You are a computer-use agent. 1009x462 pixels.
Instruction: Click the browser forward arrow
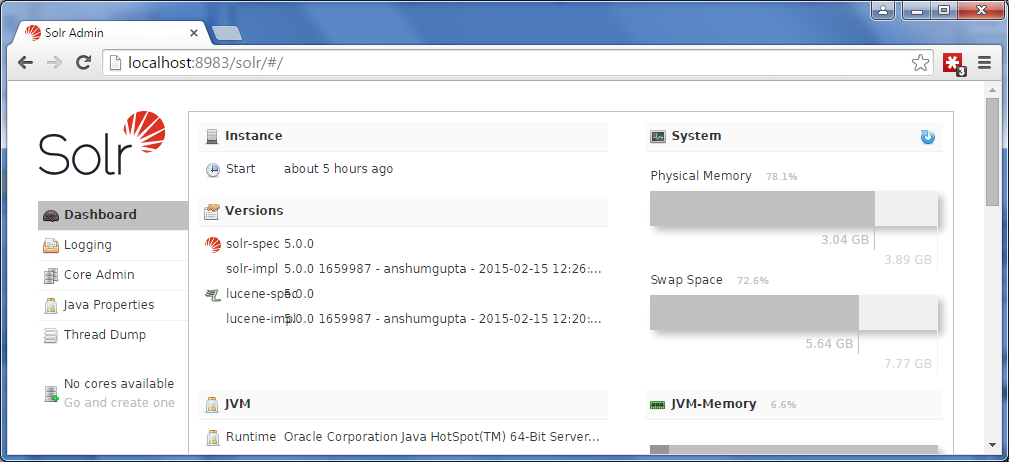coord(55,62)
